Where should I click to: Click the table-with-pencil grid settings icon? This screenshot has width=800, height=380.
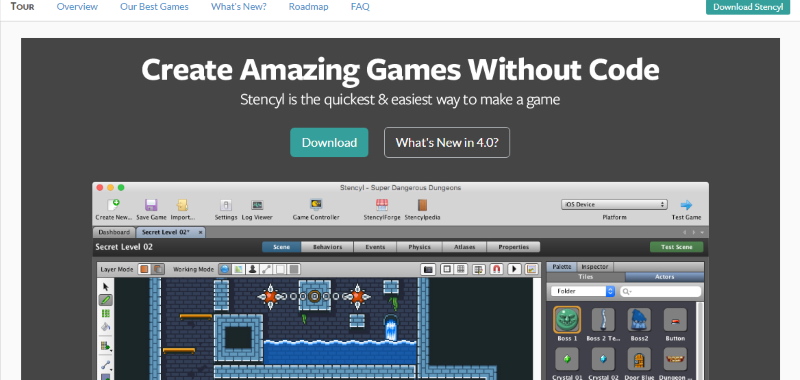(x=479, y=269)
